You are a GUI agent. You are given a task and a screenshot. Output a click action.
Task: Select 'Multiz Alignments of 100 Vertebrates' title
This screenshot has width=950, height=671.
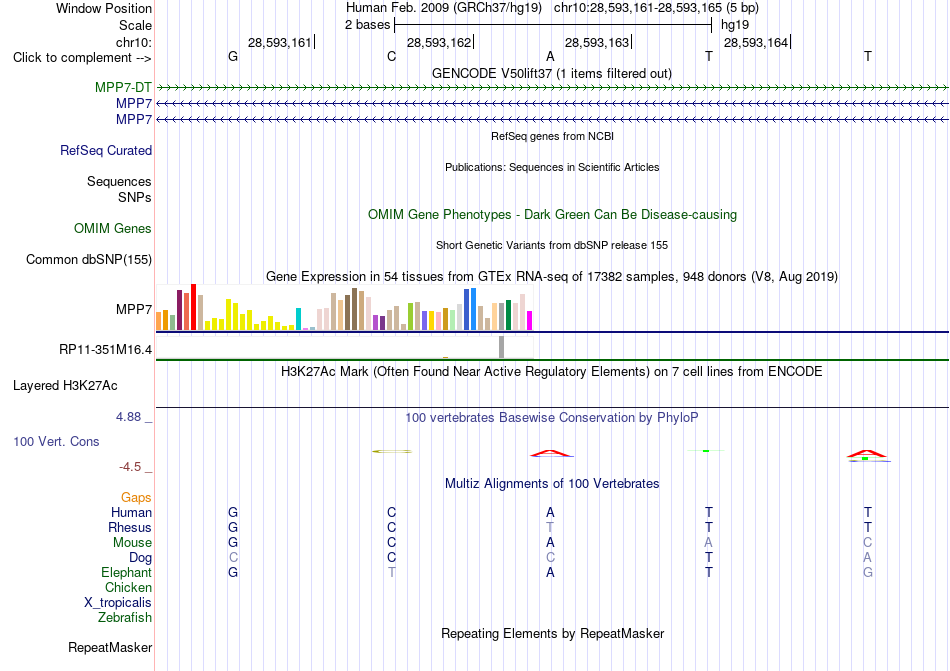(552, 483)
